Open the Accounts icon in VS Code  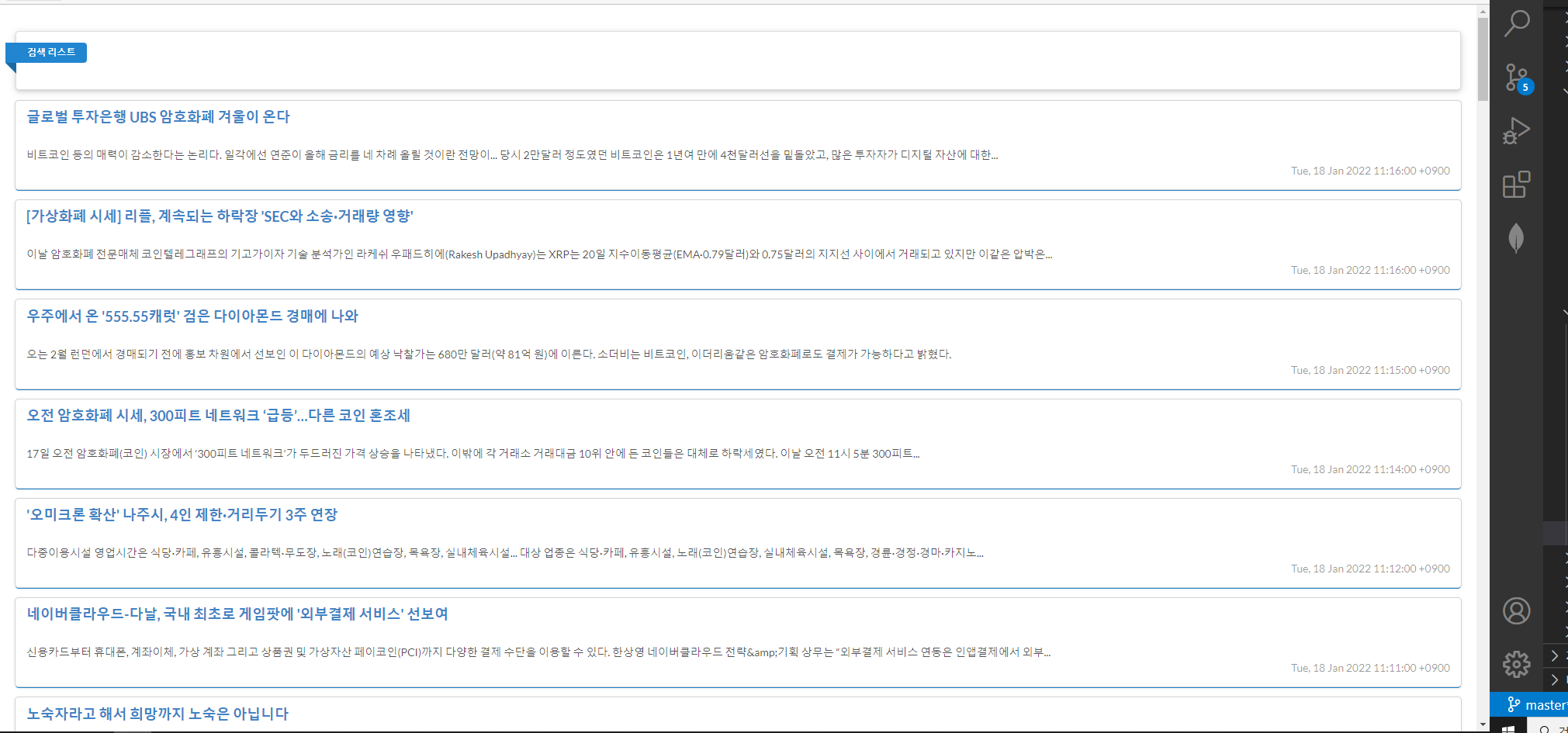[1516, 610]
